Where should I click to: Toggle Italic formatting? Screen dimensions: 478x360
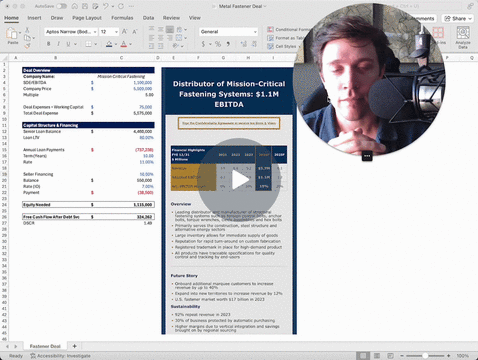(x=58, y=44)
